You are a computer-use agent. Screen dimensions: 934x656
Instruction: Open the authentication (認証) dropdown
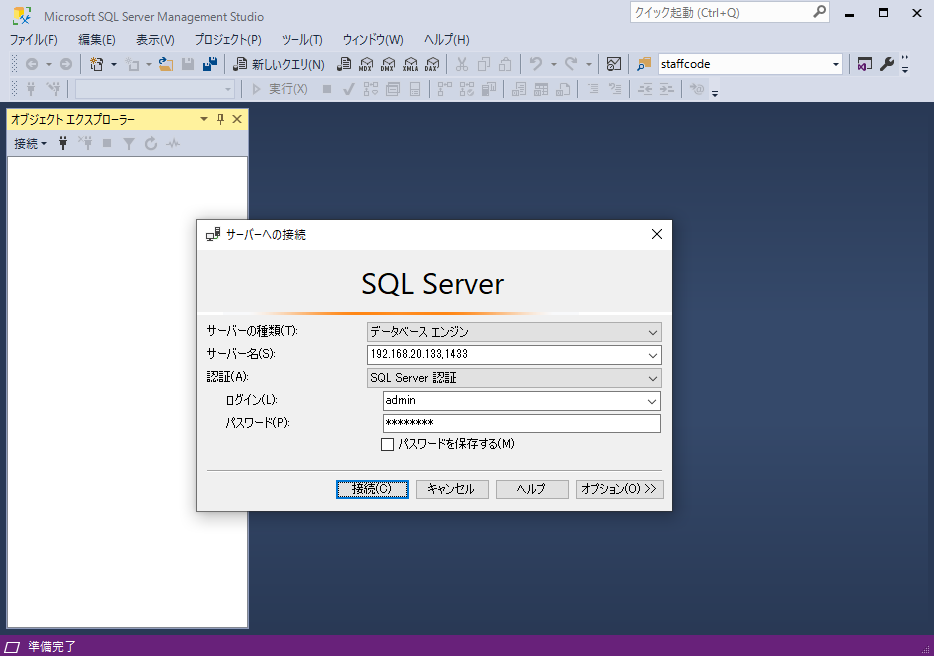pyautogui.click(x=512, y=378)
